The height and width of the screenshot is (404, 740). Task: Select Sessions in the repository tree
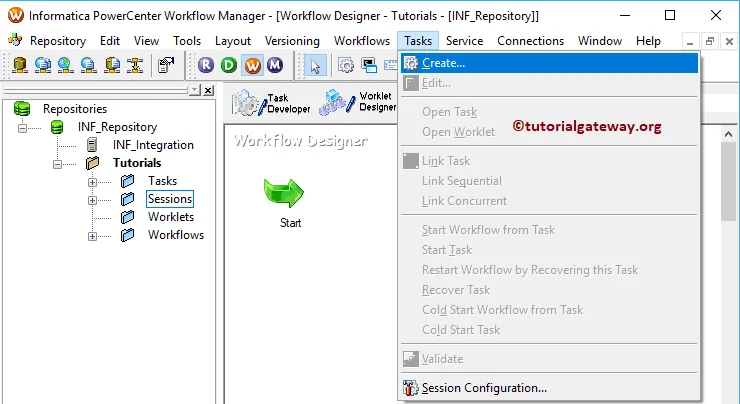click(x=170, y=199)
